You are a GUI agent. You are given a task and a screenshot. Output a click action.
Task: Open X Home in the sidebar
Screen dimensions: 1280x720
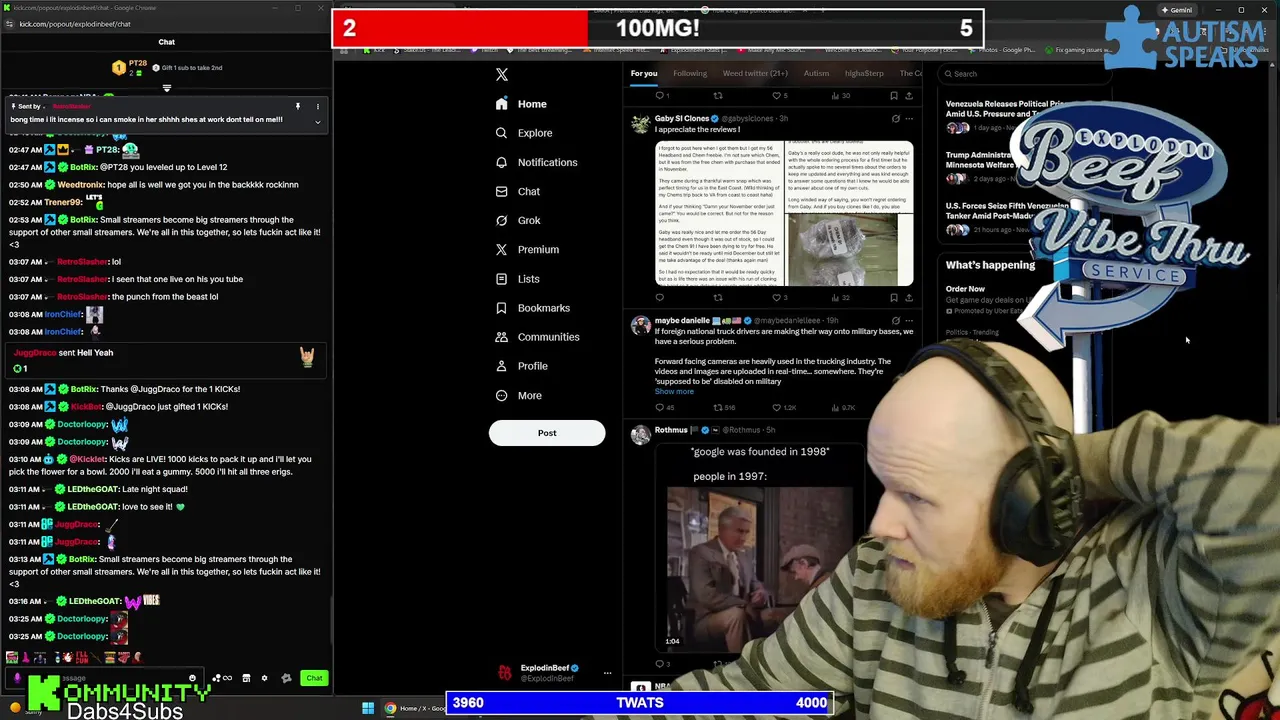pyautogui.click(x=521, y=104)
